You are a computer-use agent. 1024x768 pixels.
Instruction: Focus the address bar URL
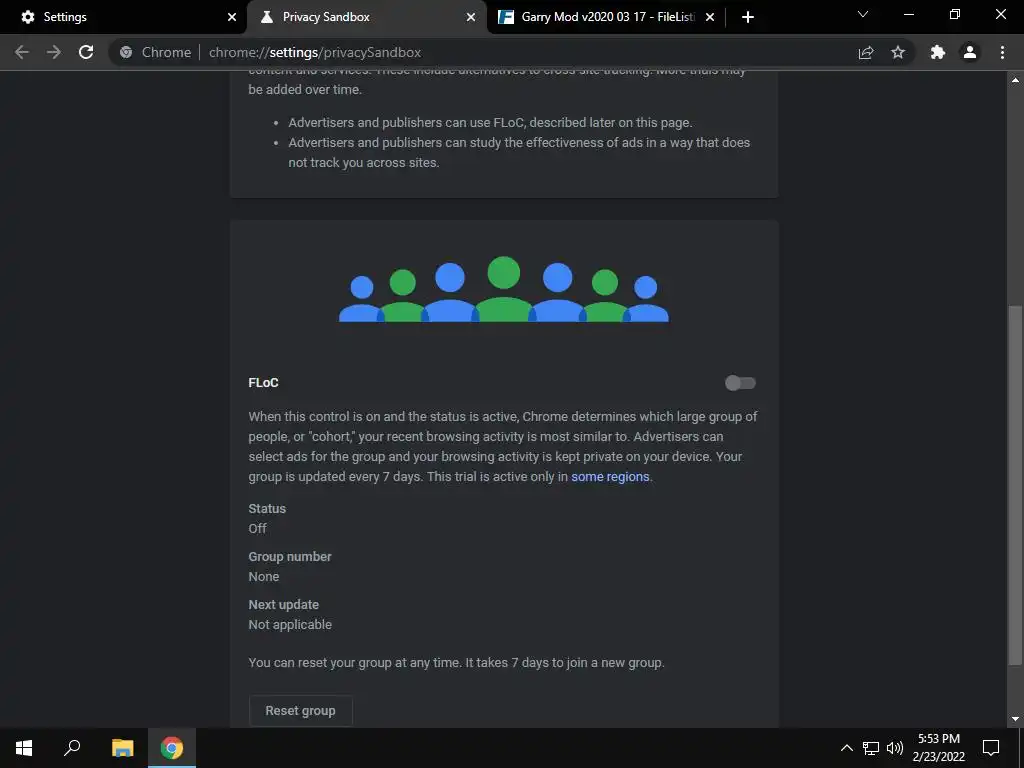click(315, 52)
